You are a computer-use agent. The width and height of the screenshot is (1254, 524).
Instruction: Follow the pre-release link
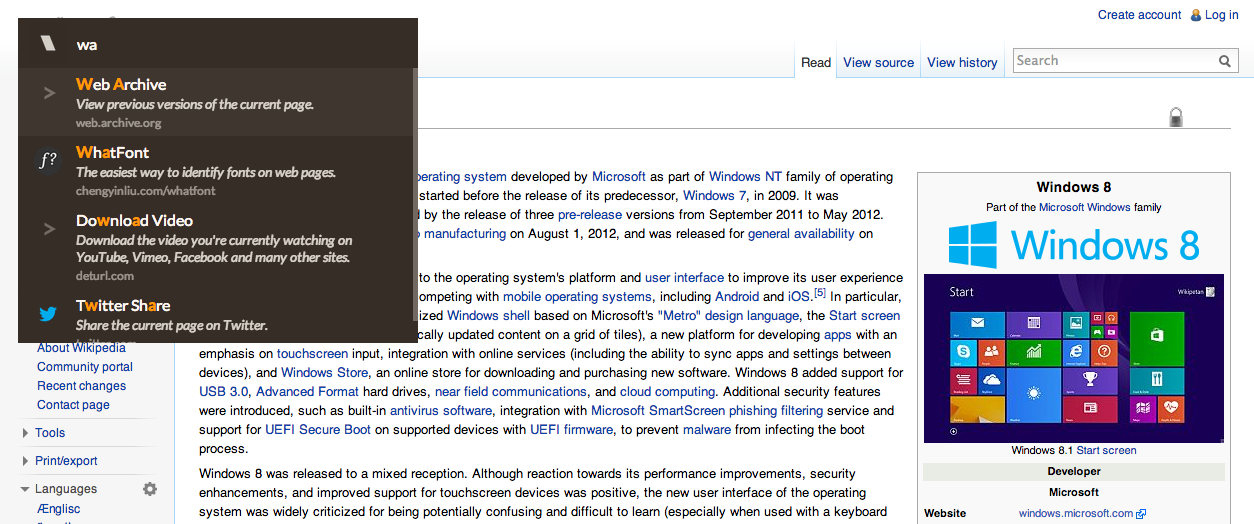tap(590, 215)
